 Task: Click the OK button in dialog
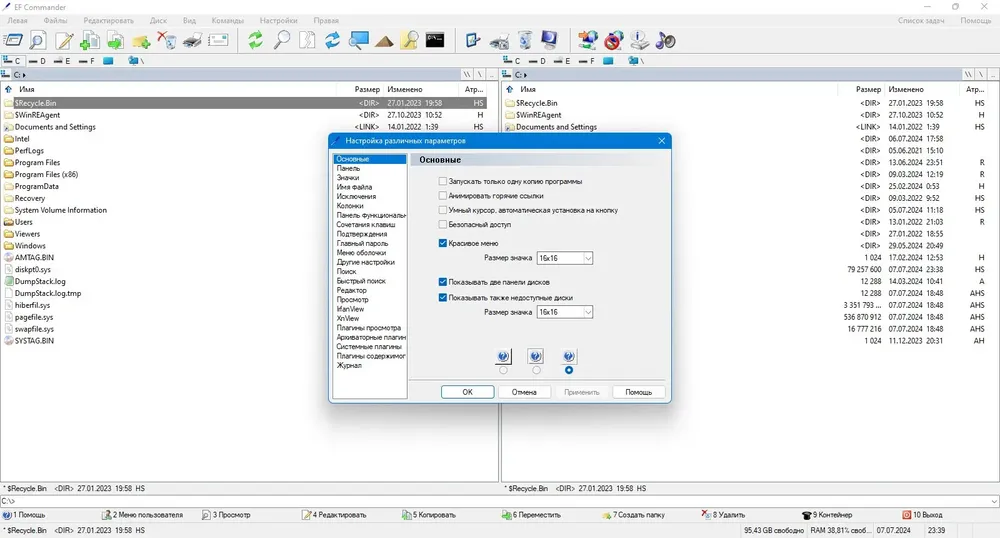pos(467,392)
